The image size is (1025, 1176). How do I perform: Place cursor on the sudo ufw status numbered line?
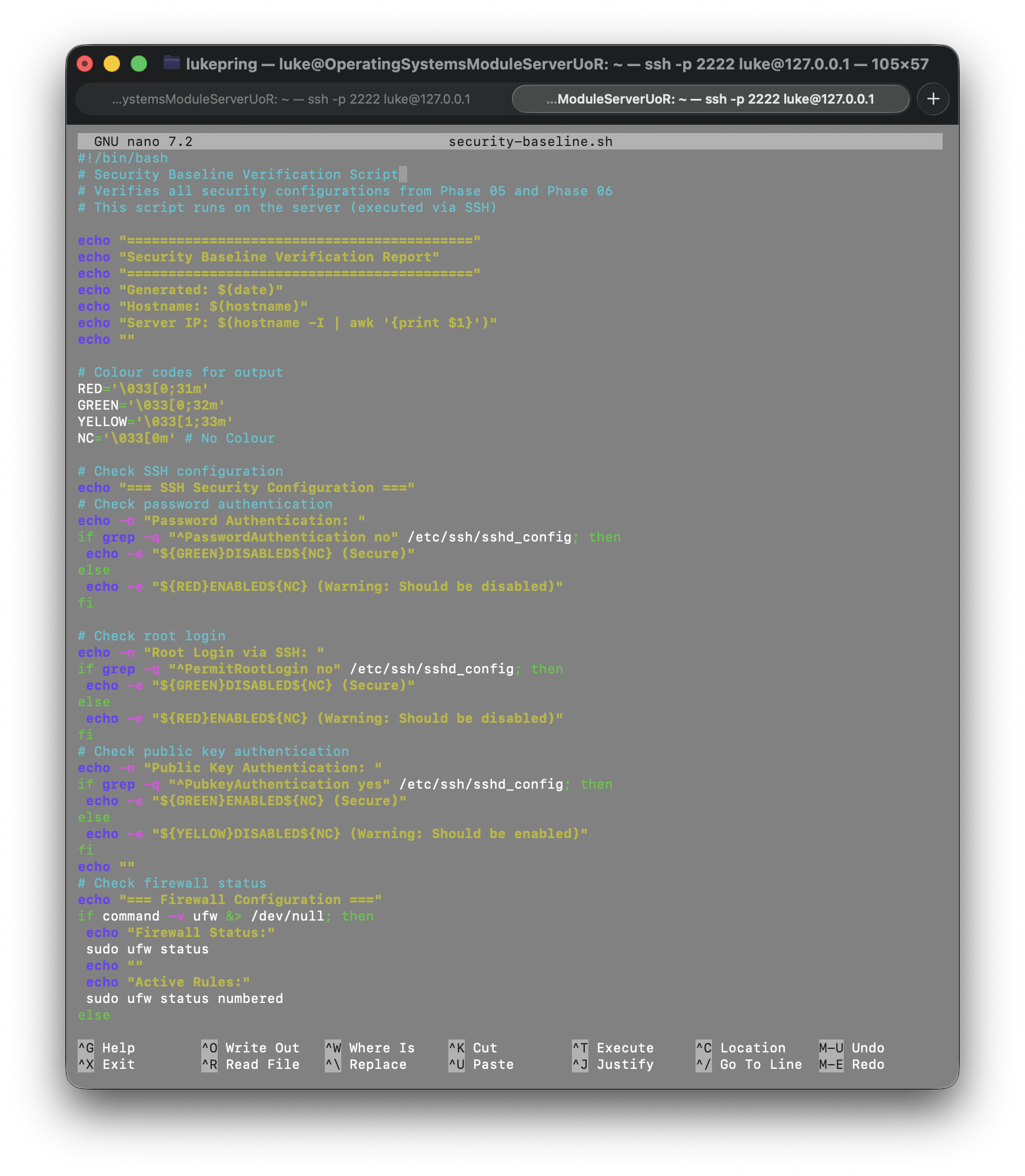184,999
